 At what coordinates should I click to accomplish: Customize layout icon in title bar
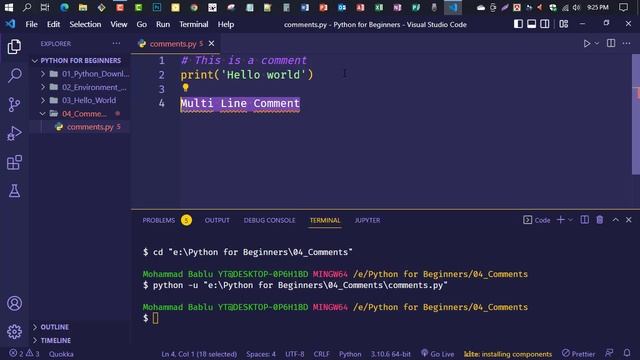click(563, 24)
